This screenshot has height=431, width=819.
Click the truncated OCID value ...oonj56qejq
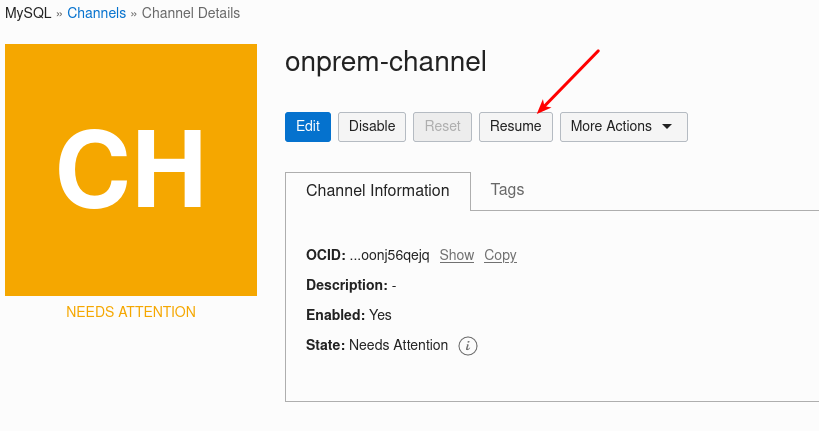point(389,255)
